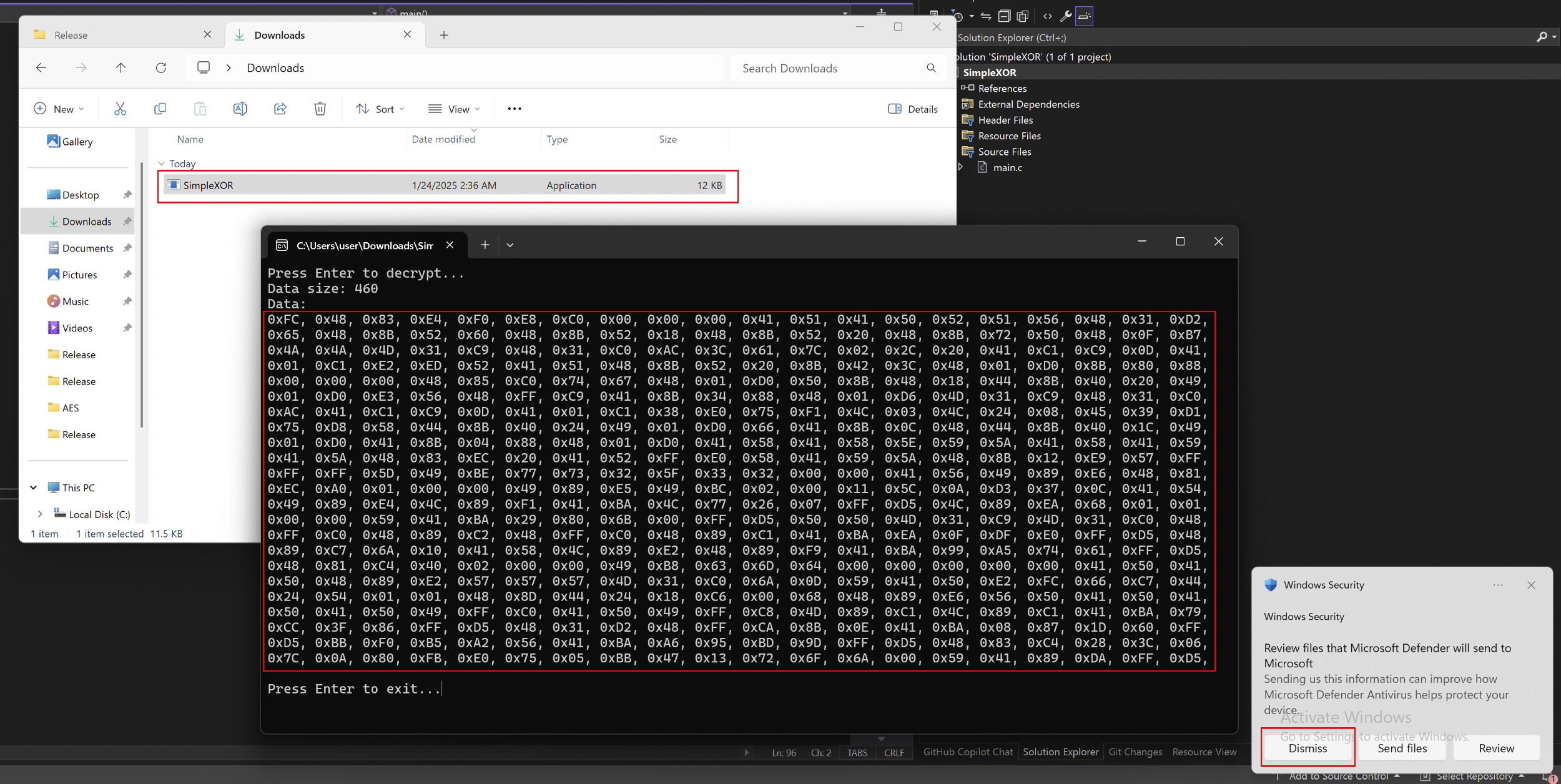Click the Delete icon in File Explorer toolbar
Image resolution: width=1561 pixels, height=784 pixels.
tap(320, 108)
